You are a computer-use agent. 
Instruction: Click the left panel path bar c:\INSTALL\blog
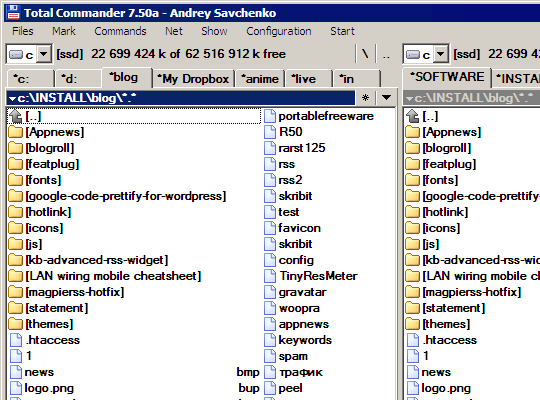[x=180, y=98]
